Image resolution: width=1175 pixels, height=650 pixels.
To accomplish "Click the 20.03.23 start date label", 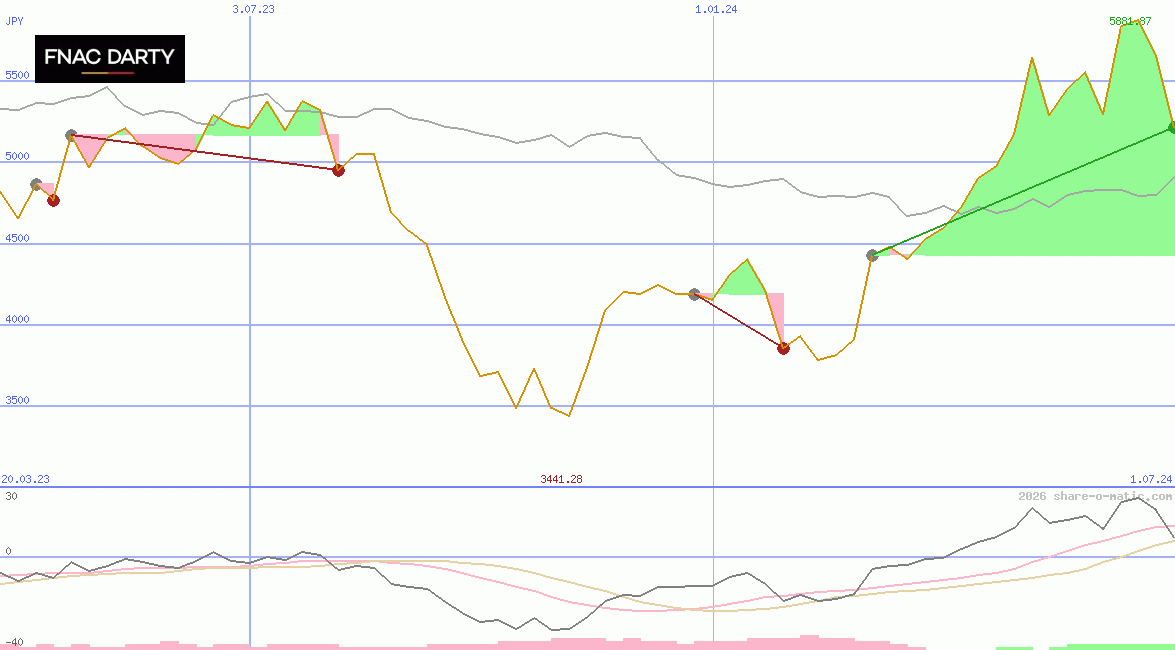I will (25, 479).
